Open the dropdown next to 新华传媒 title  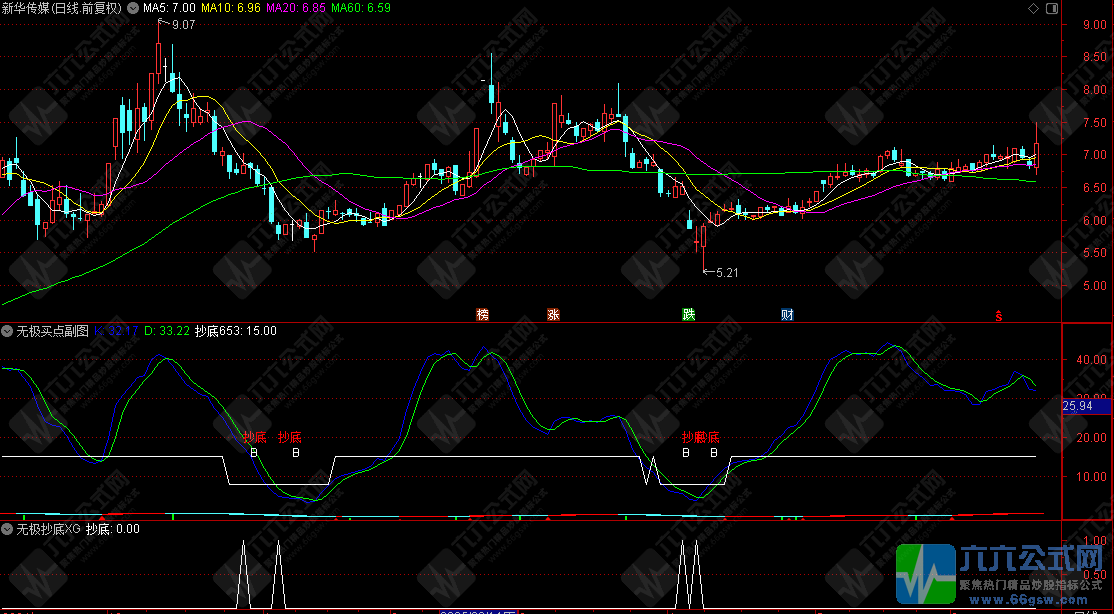(133, 8)
